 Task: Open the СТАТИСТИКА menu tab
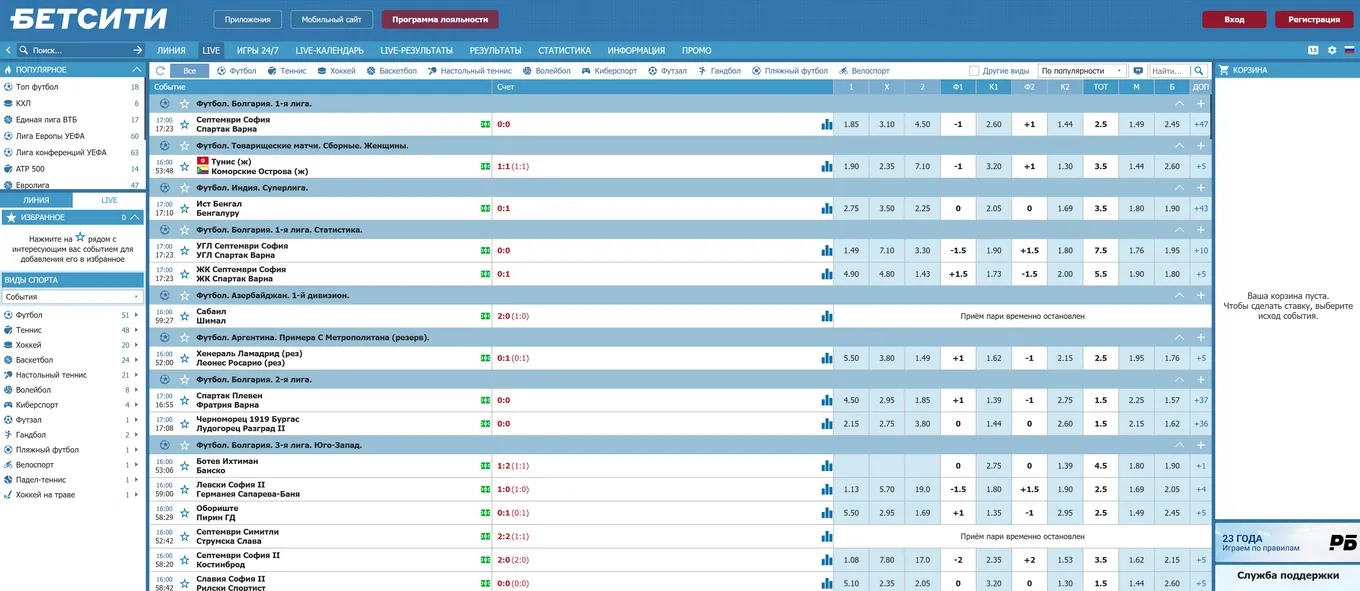(x=564, y=50)
